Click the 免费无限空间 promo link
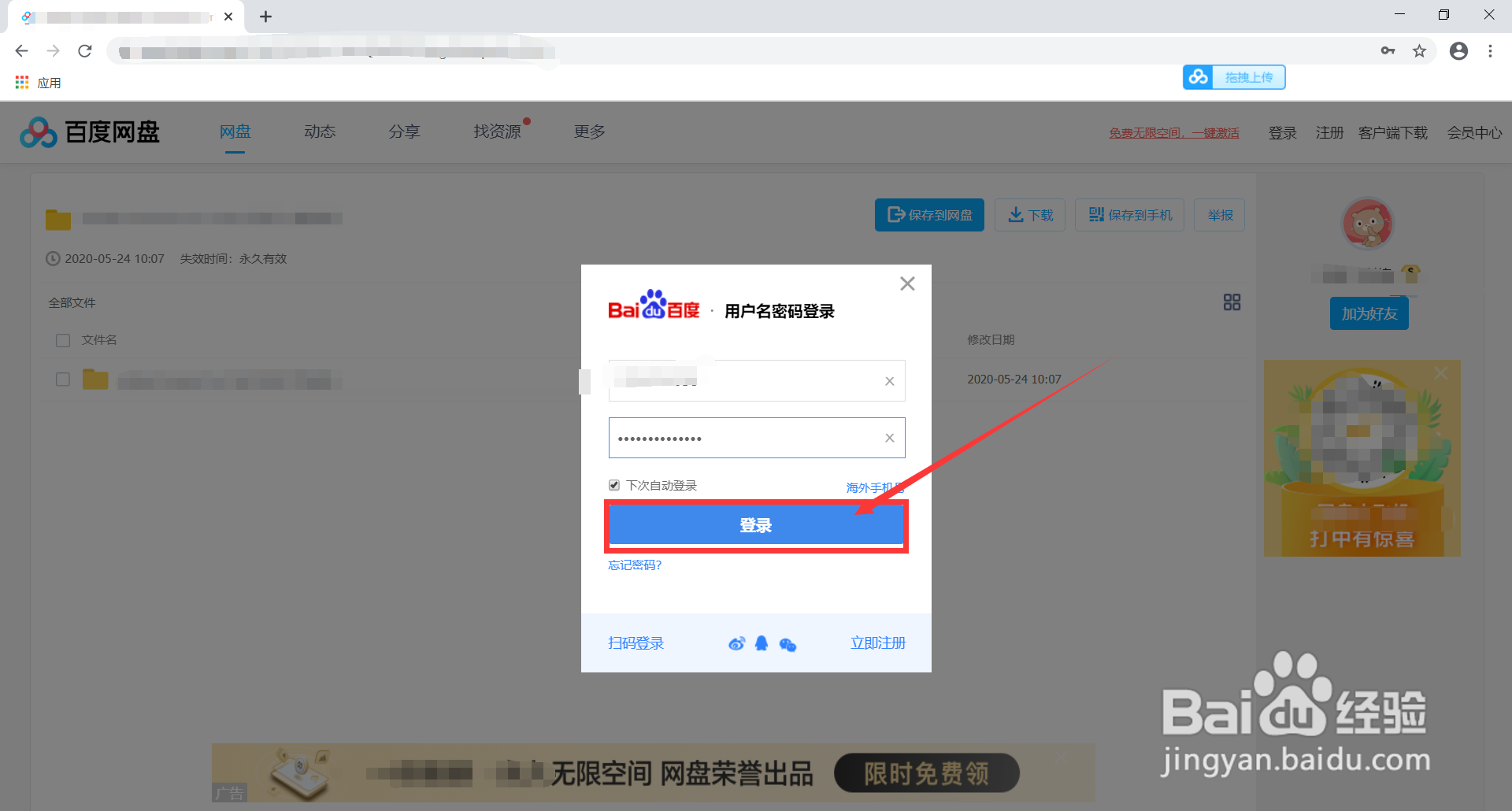Image resolution: width=1512 pixels, height=811 pixels. click(x=1174, y=133)
